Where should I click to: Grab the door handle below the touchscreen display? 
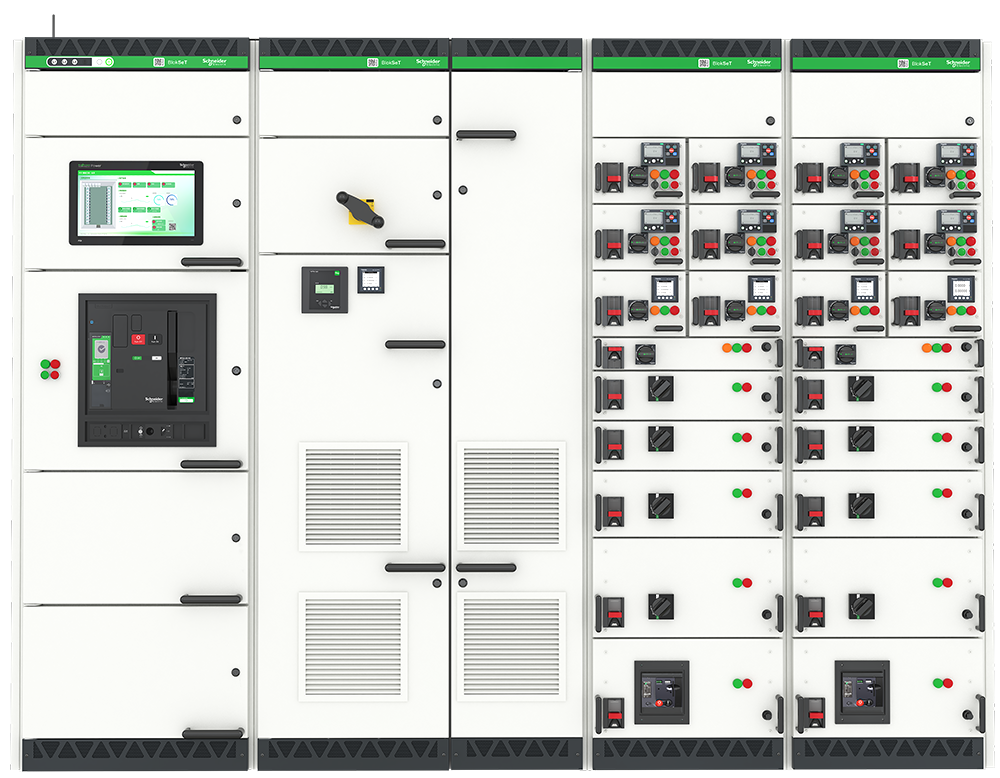click(212, 261)
